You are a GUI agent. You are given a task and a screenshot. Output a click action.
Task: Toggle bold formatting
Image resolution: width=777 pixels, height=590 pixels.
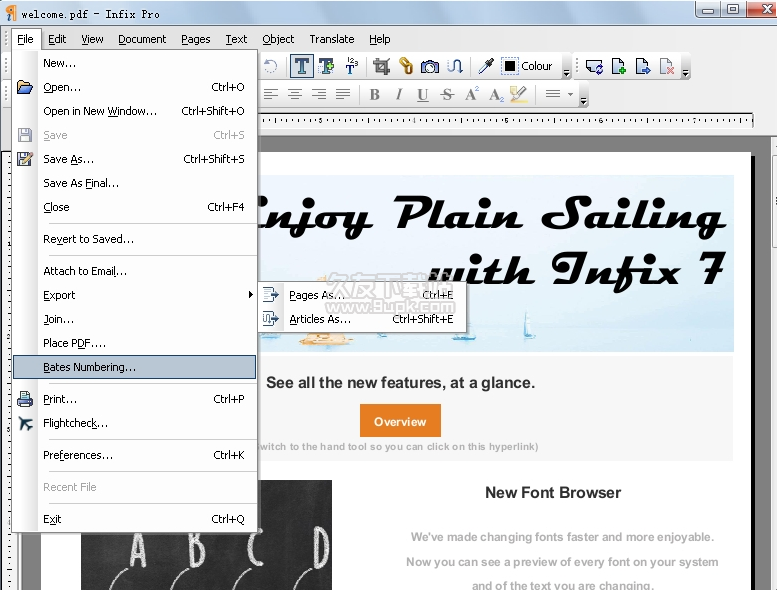(x=375, y=94)
